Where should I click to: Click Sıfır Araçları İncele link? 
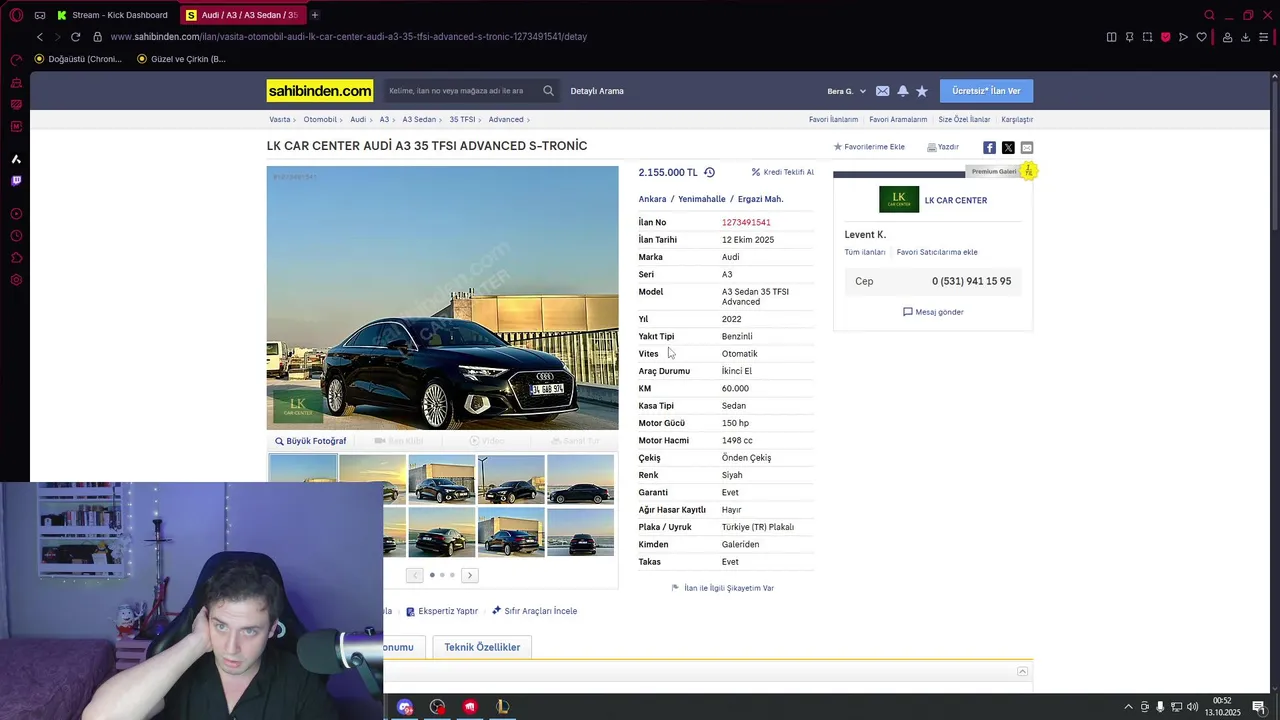pos(534,611)
